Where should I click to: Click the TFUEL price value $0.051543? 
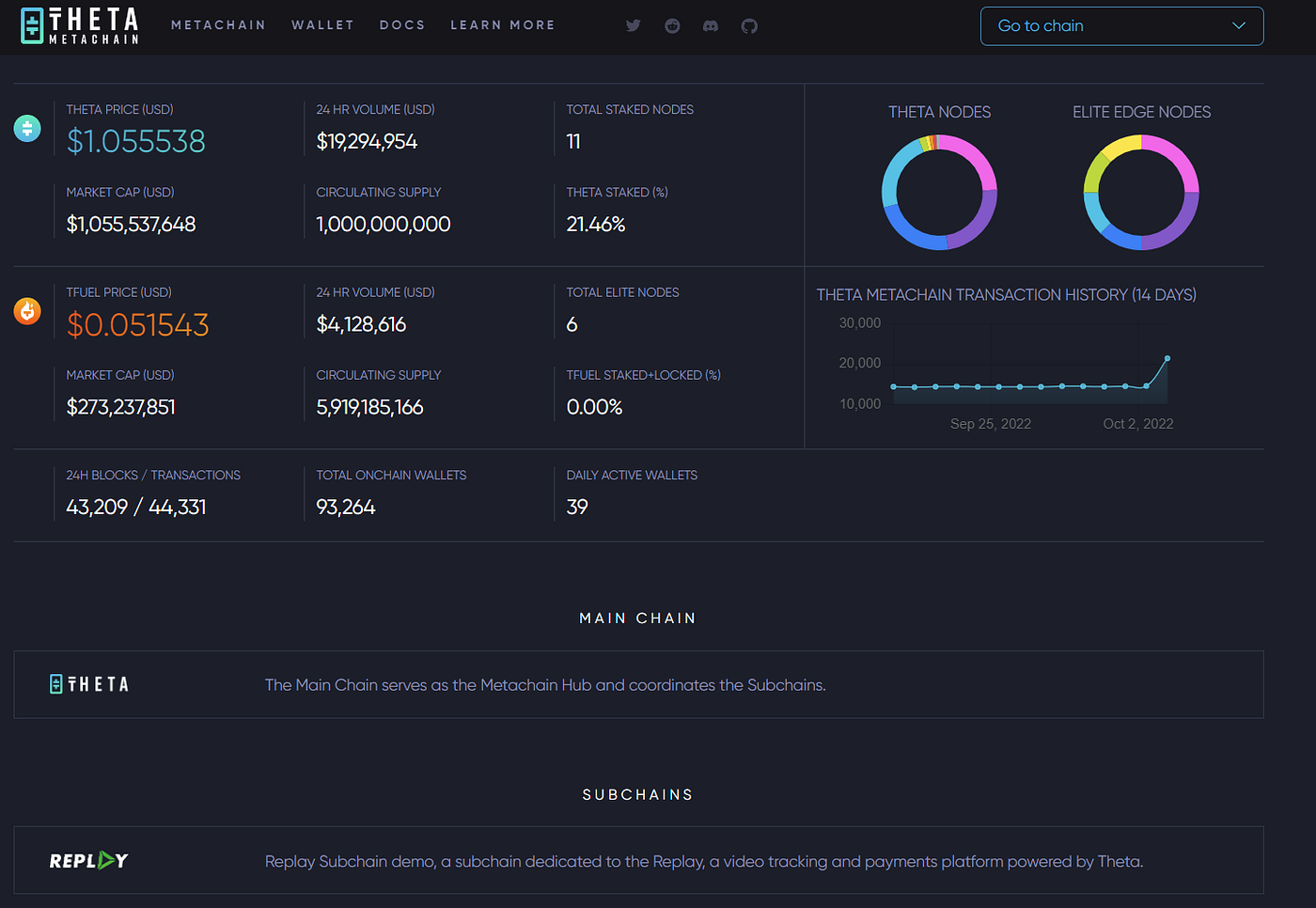(138, 324)
